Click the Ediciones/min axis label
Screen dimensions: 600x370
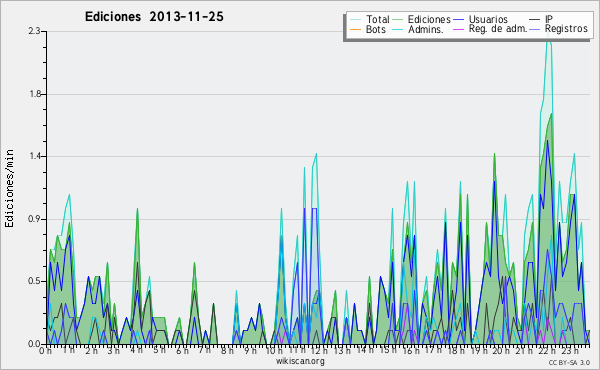click(x=9, y=188)
